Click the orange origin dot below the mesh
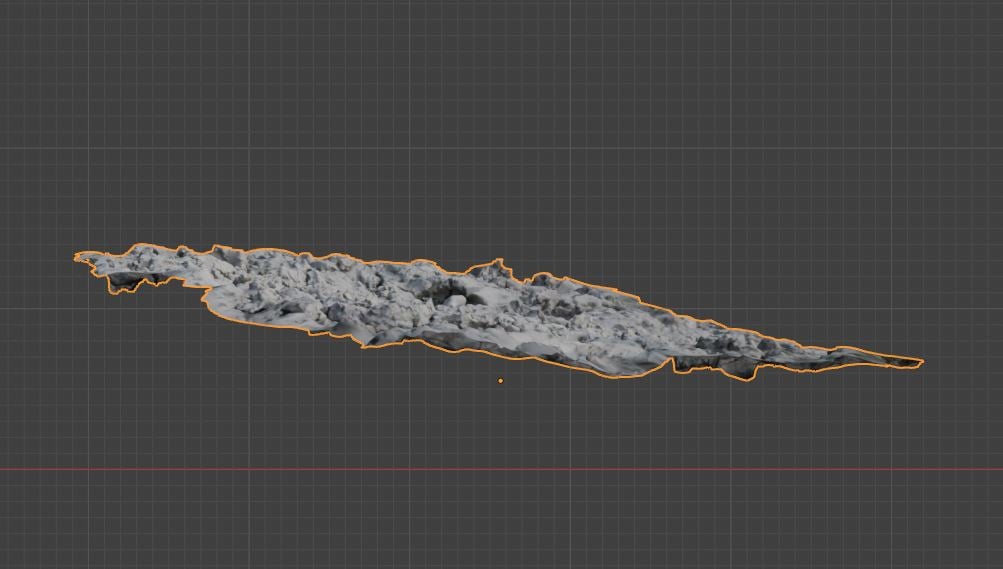 click(501, 380)
